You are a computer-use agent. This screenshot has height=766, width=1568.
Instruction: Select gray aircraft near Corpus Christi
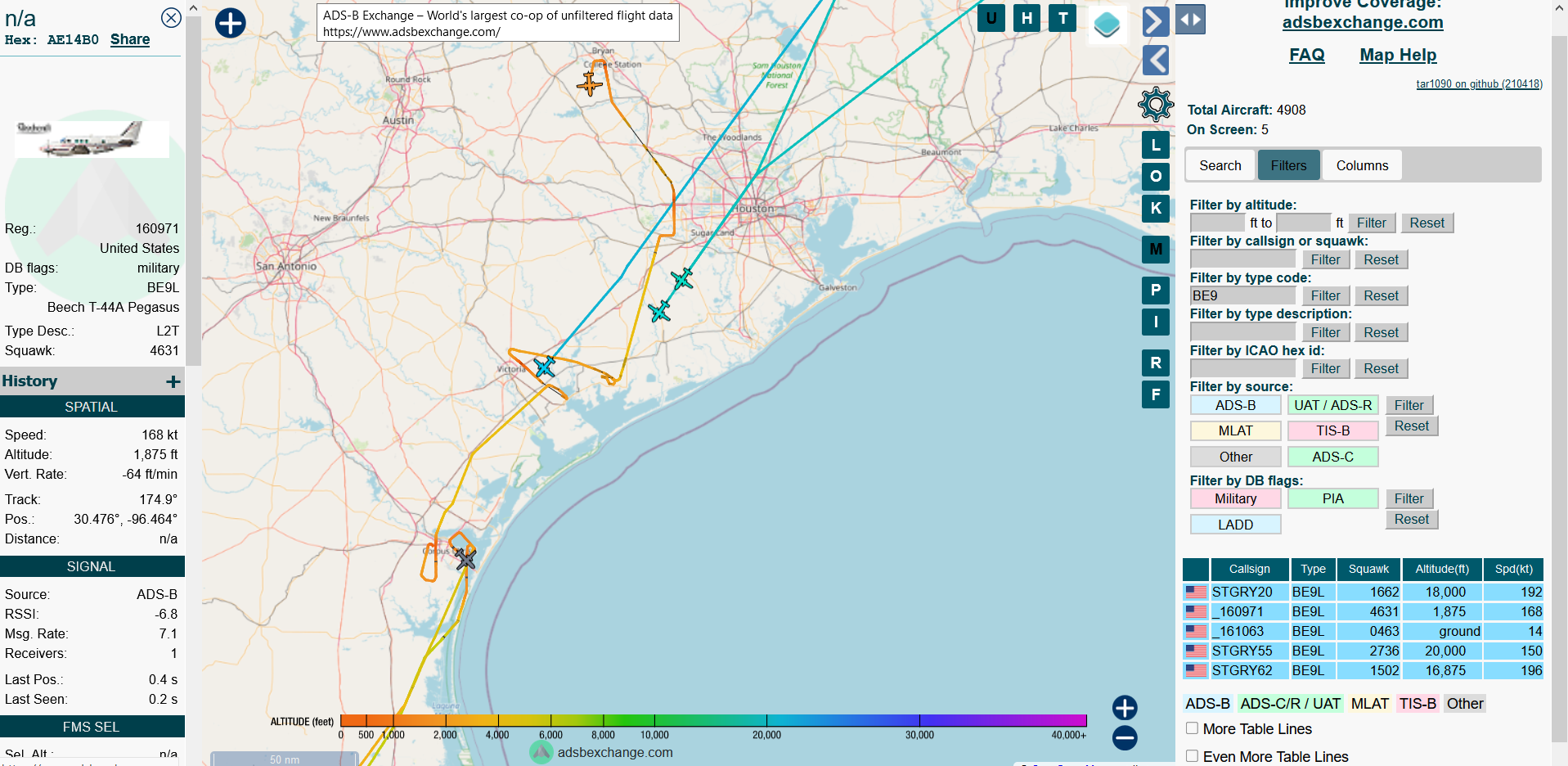coord(465,559)
